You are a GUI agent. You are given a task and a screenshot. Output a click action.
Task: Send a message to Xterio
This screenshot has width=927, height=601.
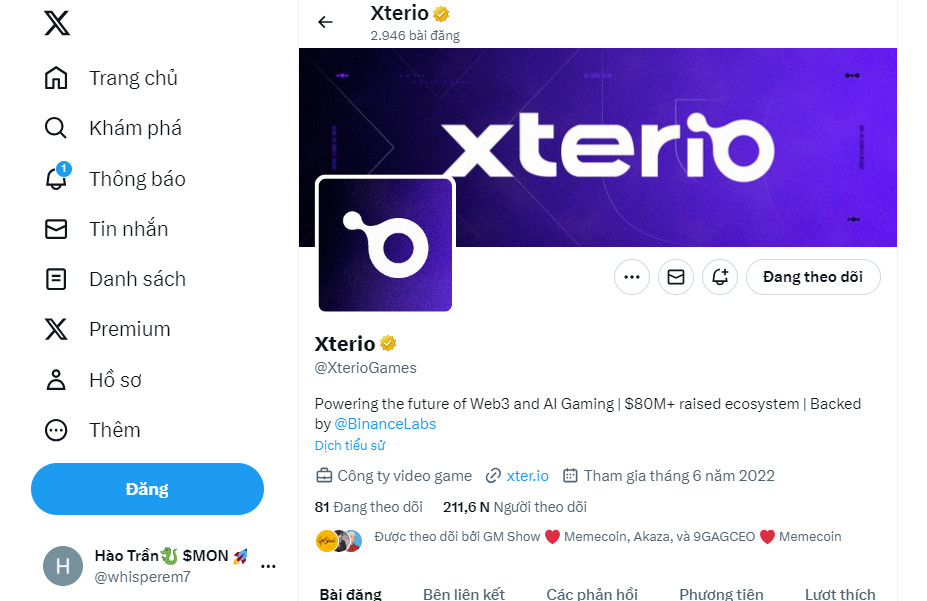(x=676, y=277)
